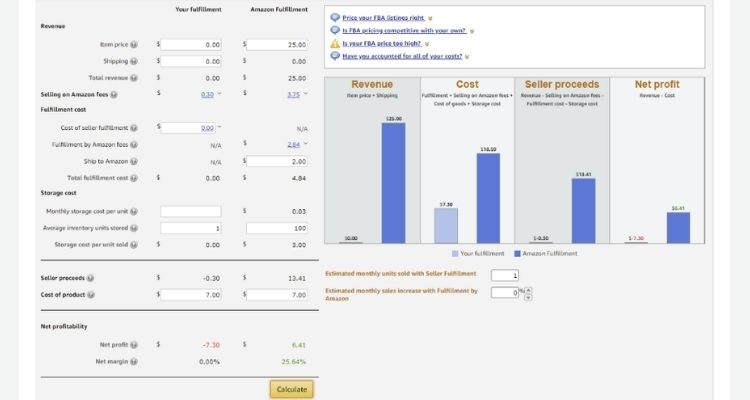750x400 pixels.
Task: Expand arrow after Have you accounted for costs
Action: pyautogui.click(x=467, y=57)
